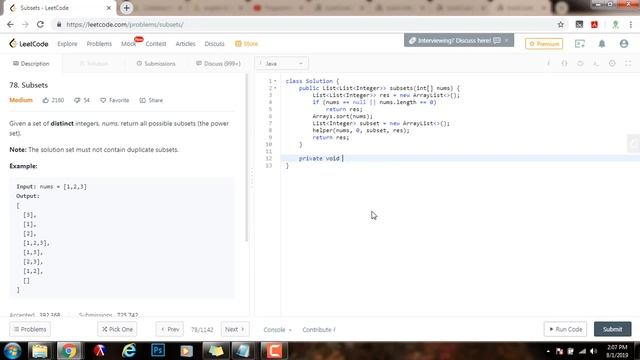Open the Explore page
The height and width of the screenshot is (360, 640).
click(x=67, y=44)
